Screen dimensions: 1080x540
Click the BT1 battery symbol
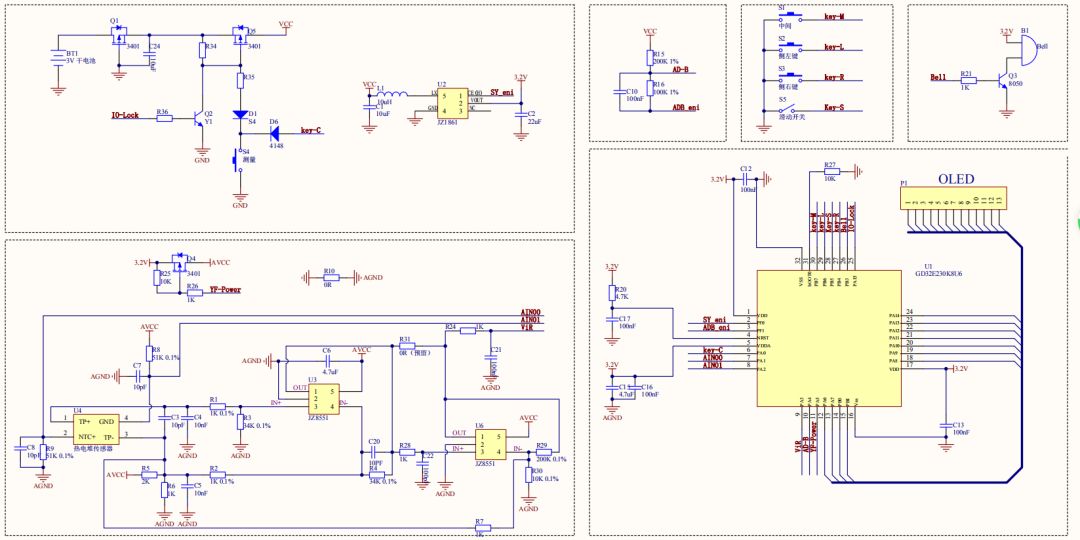pyautogui.click(x=58, y=58)
